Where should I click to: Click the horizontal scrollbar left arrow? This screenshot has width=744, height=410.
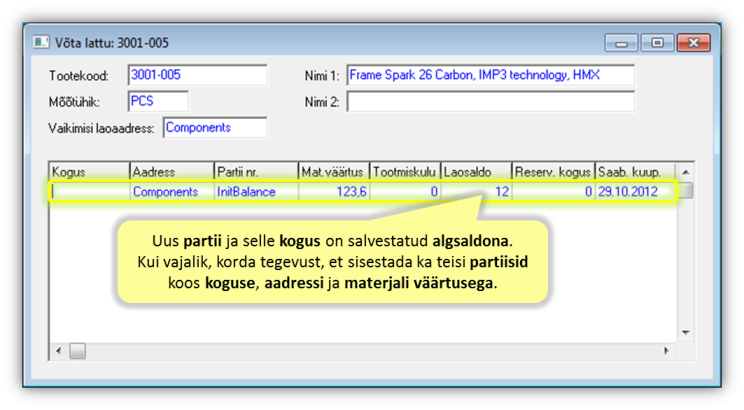(59, 351)
